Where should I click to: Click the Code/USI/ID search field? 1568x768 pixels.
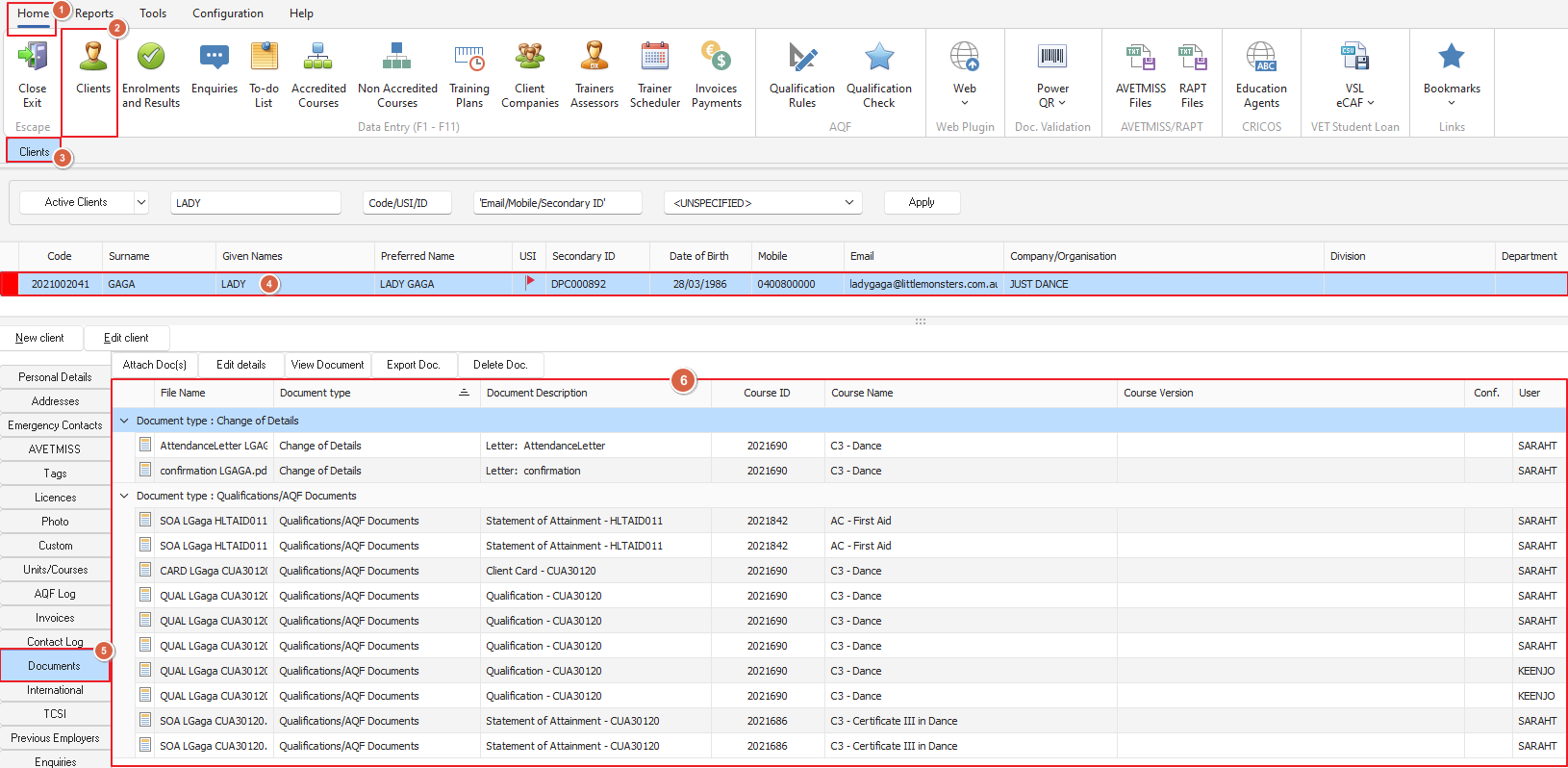(407, 203)
